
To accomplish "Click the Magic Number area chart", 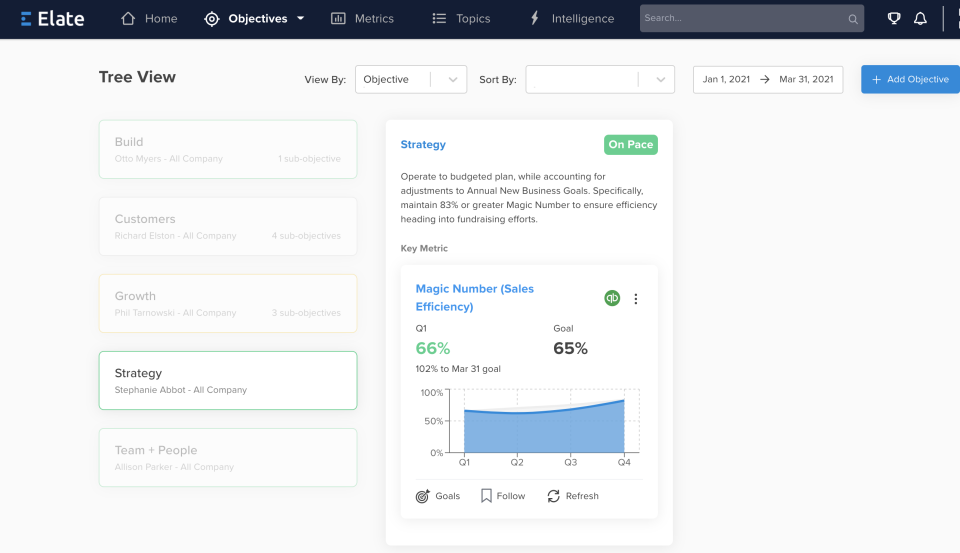I will point(544,424).
